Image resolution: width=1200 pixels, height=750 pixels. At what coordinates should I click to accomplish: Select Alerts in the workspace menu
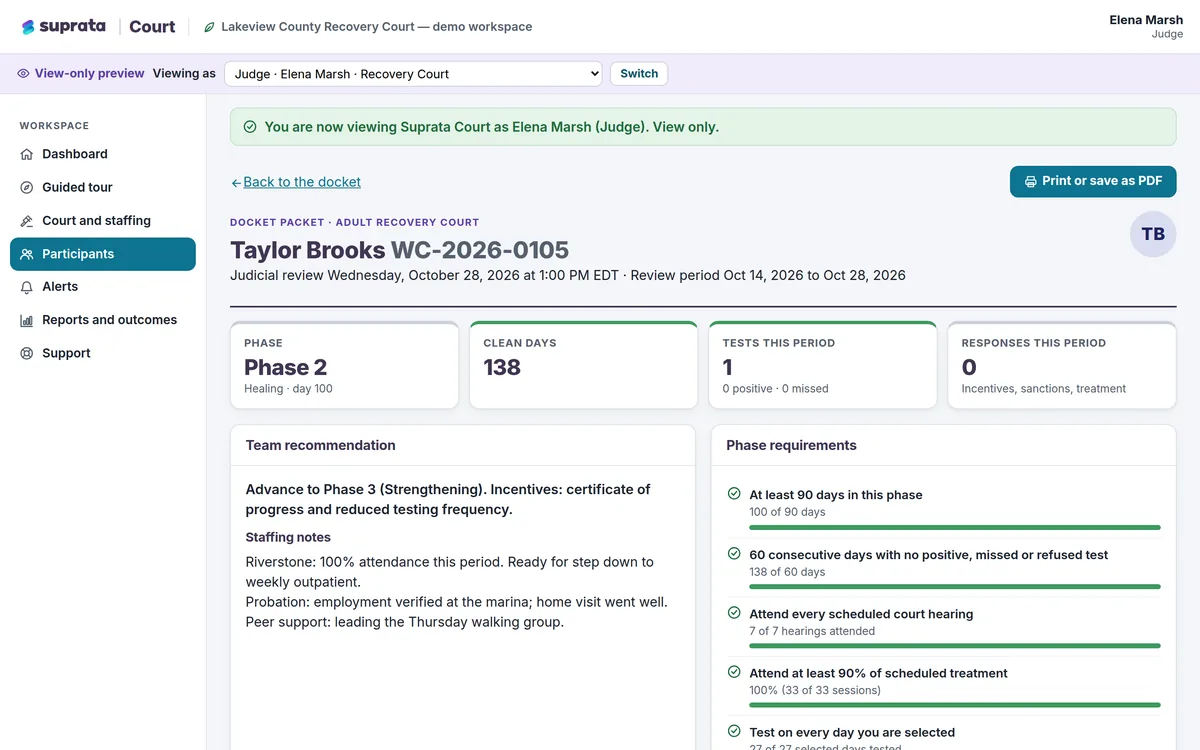click(103, 287)
